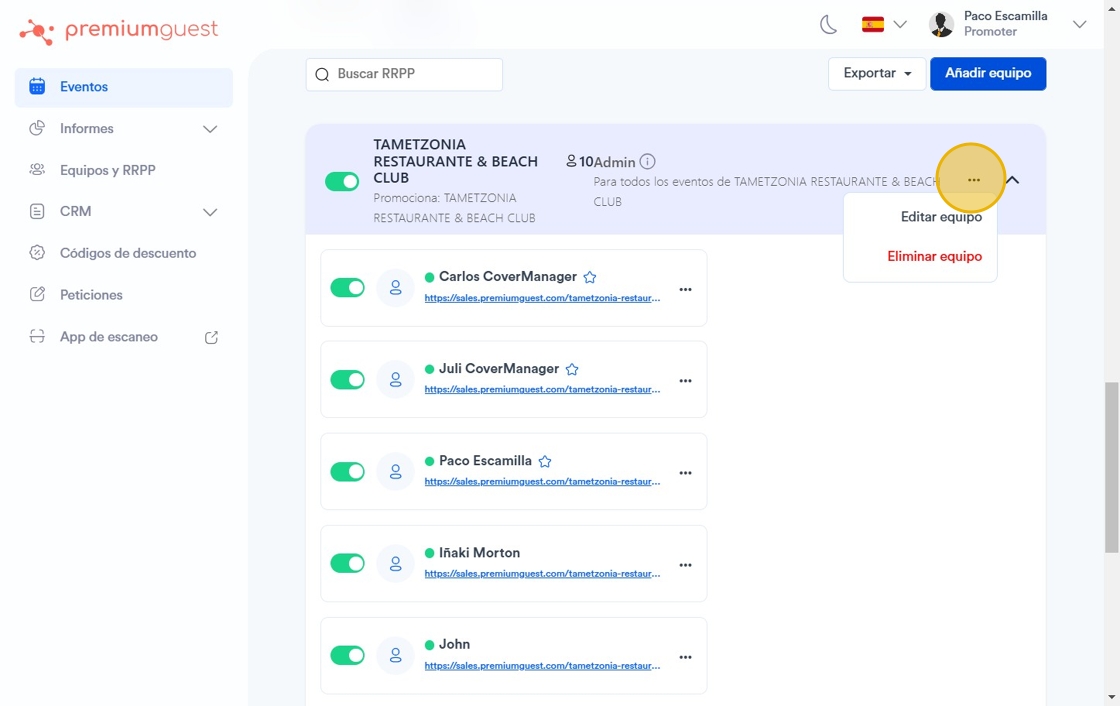
Task: Open Carlos CoverManager three-dots options
Action: 685,289
